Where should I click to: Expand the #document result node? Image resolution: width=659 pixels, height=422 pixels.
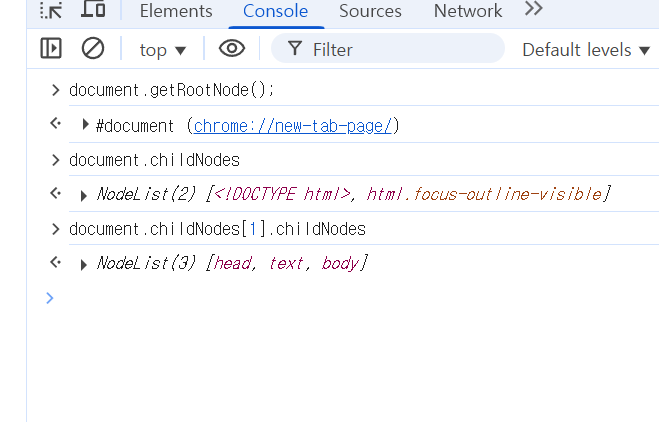coord(85,124)
